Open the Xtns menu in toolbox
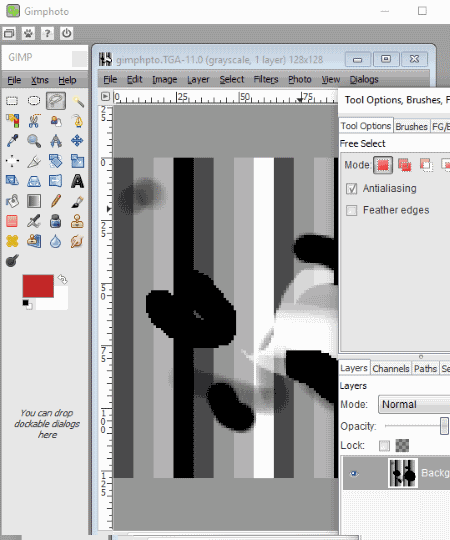The image size is (450, 540). [40, 80]
